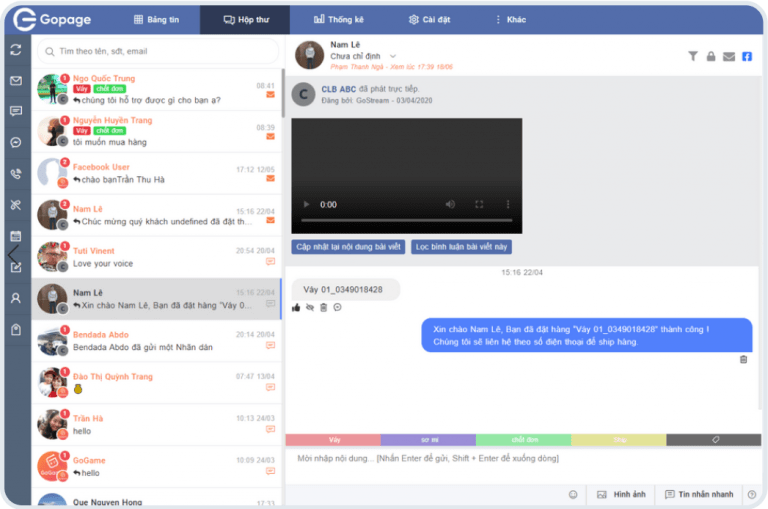Click the Messenger reply icon under comment
The width and height of the screenshot is (768, 509).
(337, 308)
